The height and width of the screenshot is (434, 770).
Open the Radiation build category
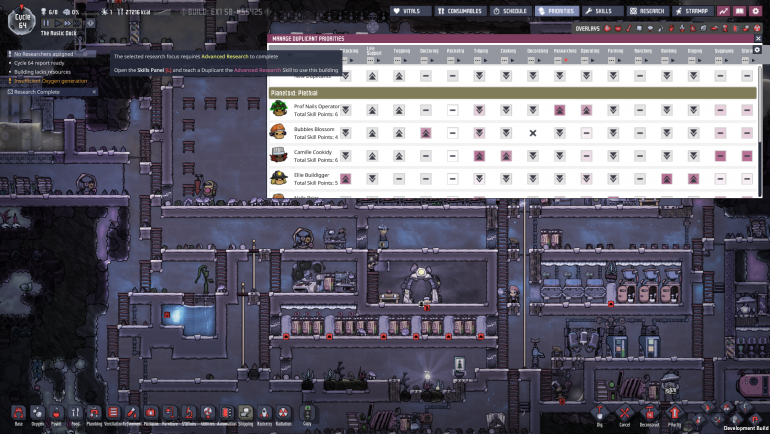click(x=283, y=413)
